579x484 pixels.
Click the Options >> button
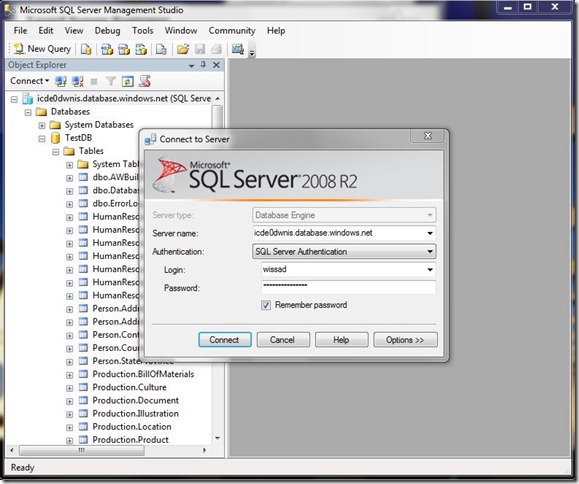tap(405, 339)
